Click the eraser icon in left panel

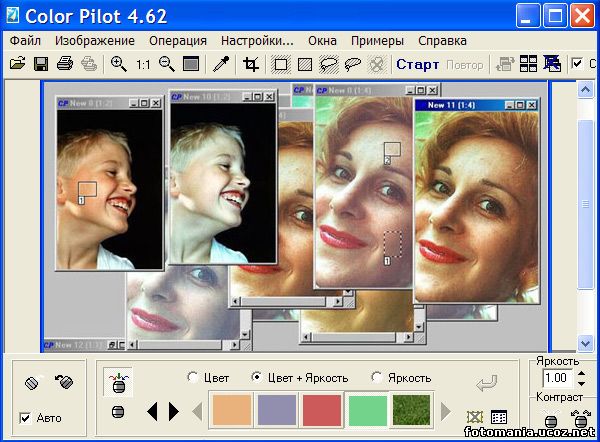coord(32,383)
